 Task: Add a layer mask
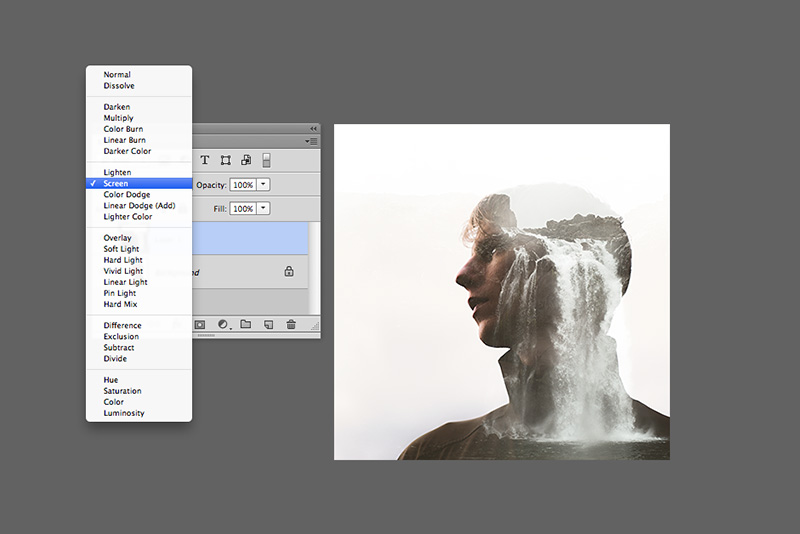pos(199,324)
